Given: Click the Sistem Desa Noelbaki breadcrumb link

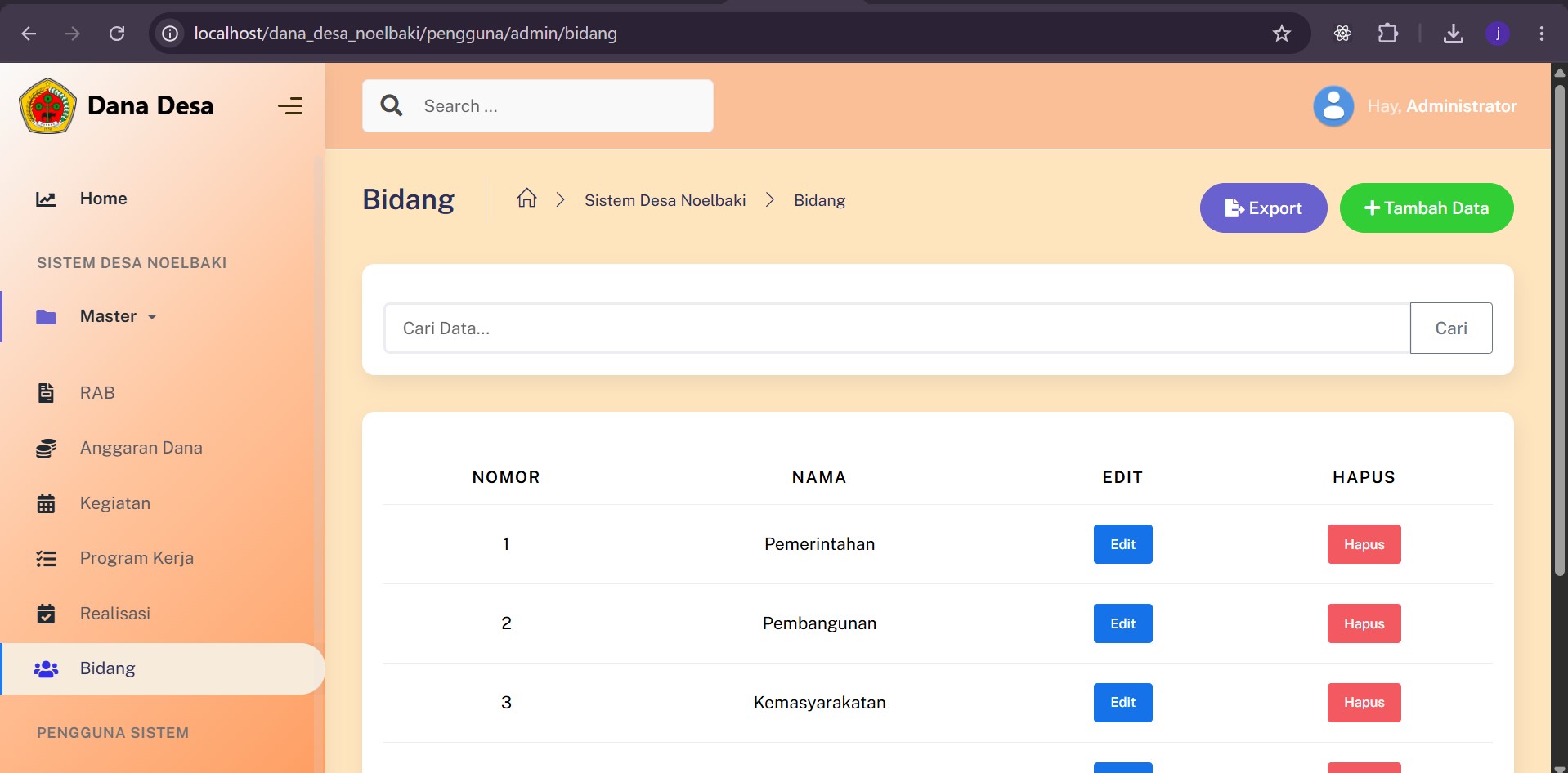Looking at the screenshot, I should pyautogui.click(x=665, y=200).
